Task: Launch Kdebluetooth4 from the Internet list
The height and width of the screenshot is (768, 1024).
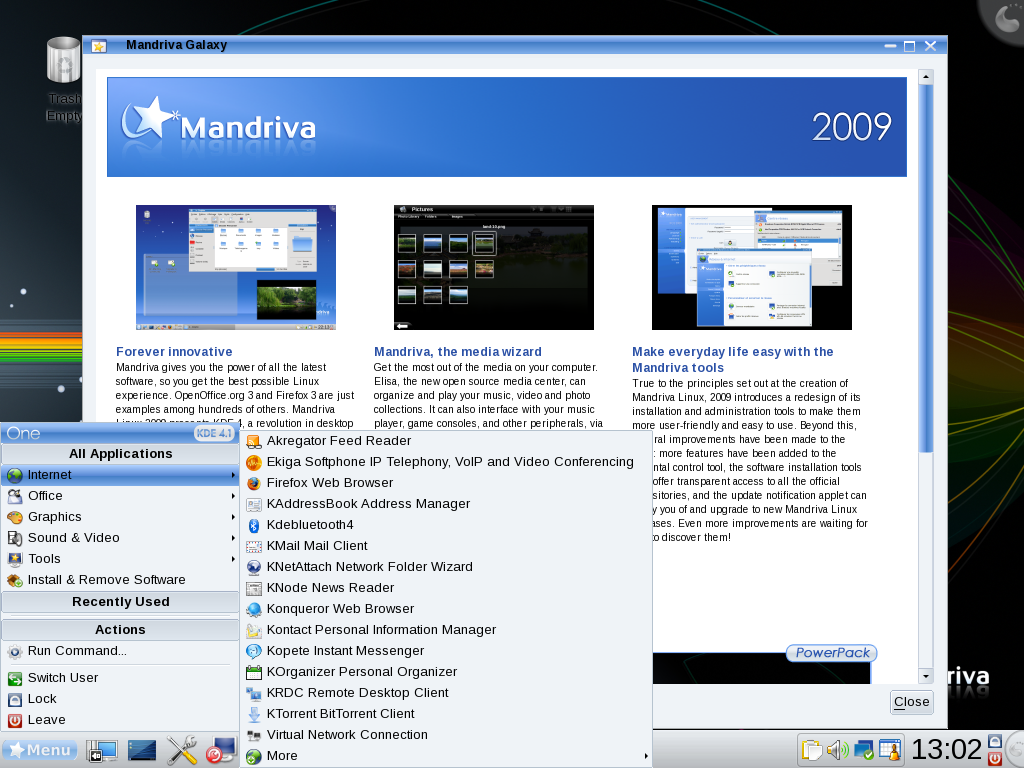Action: [447, 524]
